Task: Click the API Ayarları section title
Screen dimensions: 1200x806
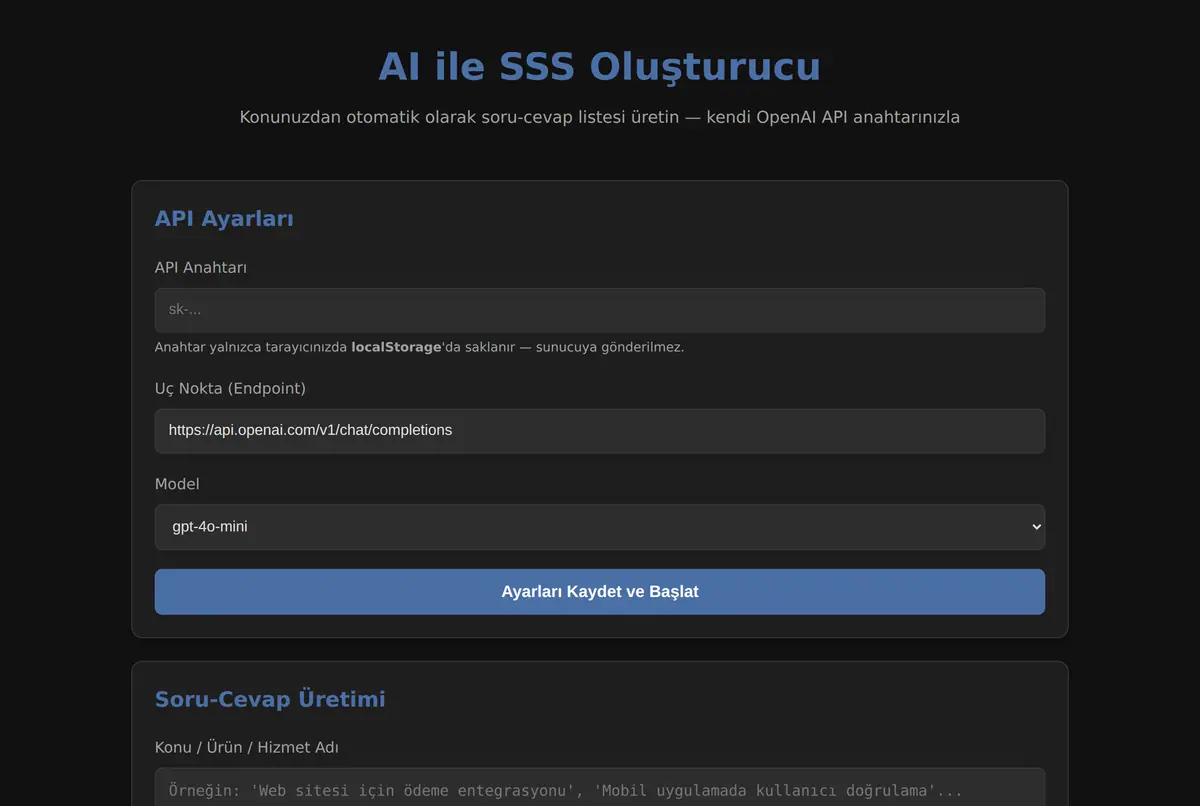Action: (224, 219)
